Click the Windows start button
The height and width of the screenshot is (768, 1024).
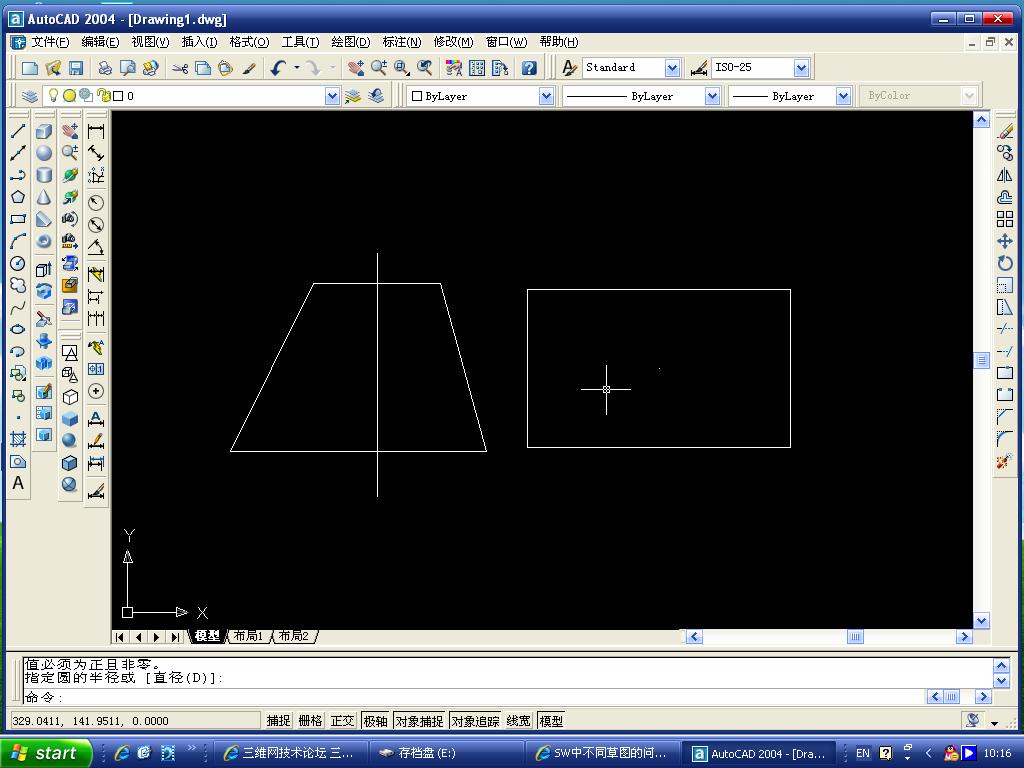click(44, 753)
